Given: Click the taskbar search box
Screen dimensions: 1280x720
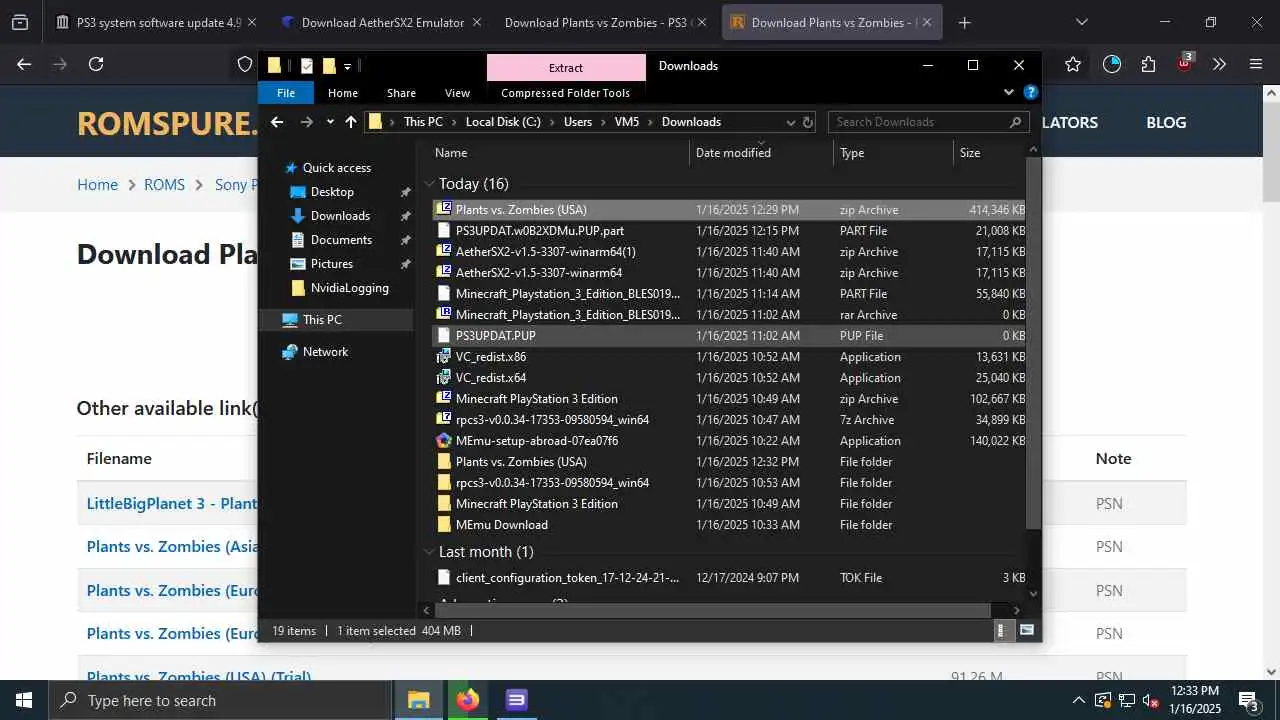Looking at the screenshot, I should [220, 700].
